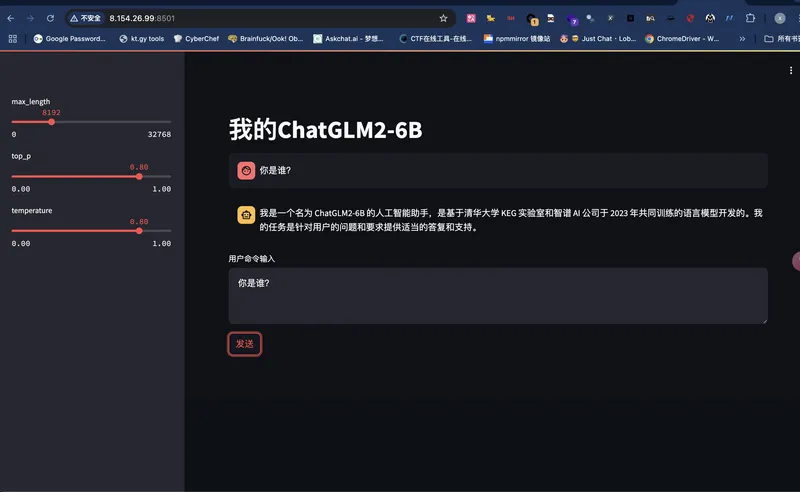Open the green X extension icon
Image resolution: width=800 pixels, height=492 pixels.
610,18
